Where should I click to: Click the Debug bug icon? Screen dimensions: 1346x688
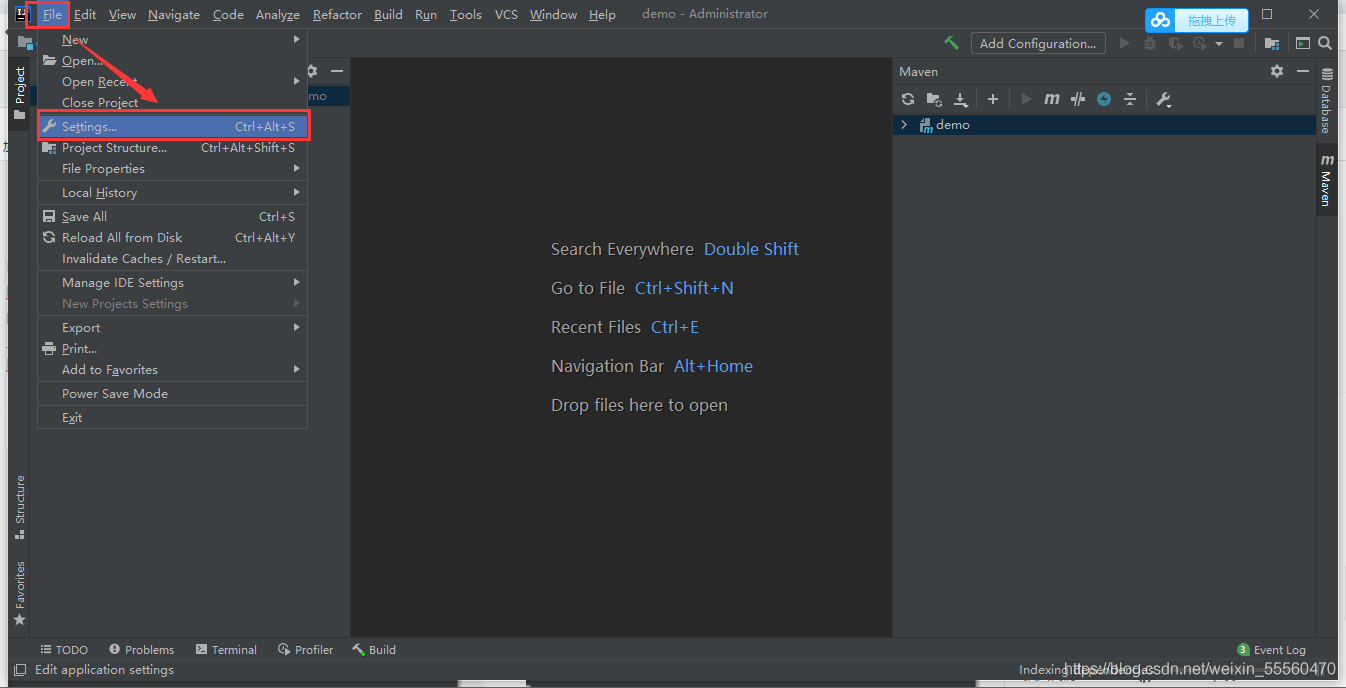[1150, 43]
